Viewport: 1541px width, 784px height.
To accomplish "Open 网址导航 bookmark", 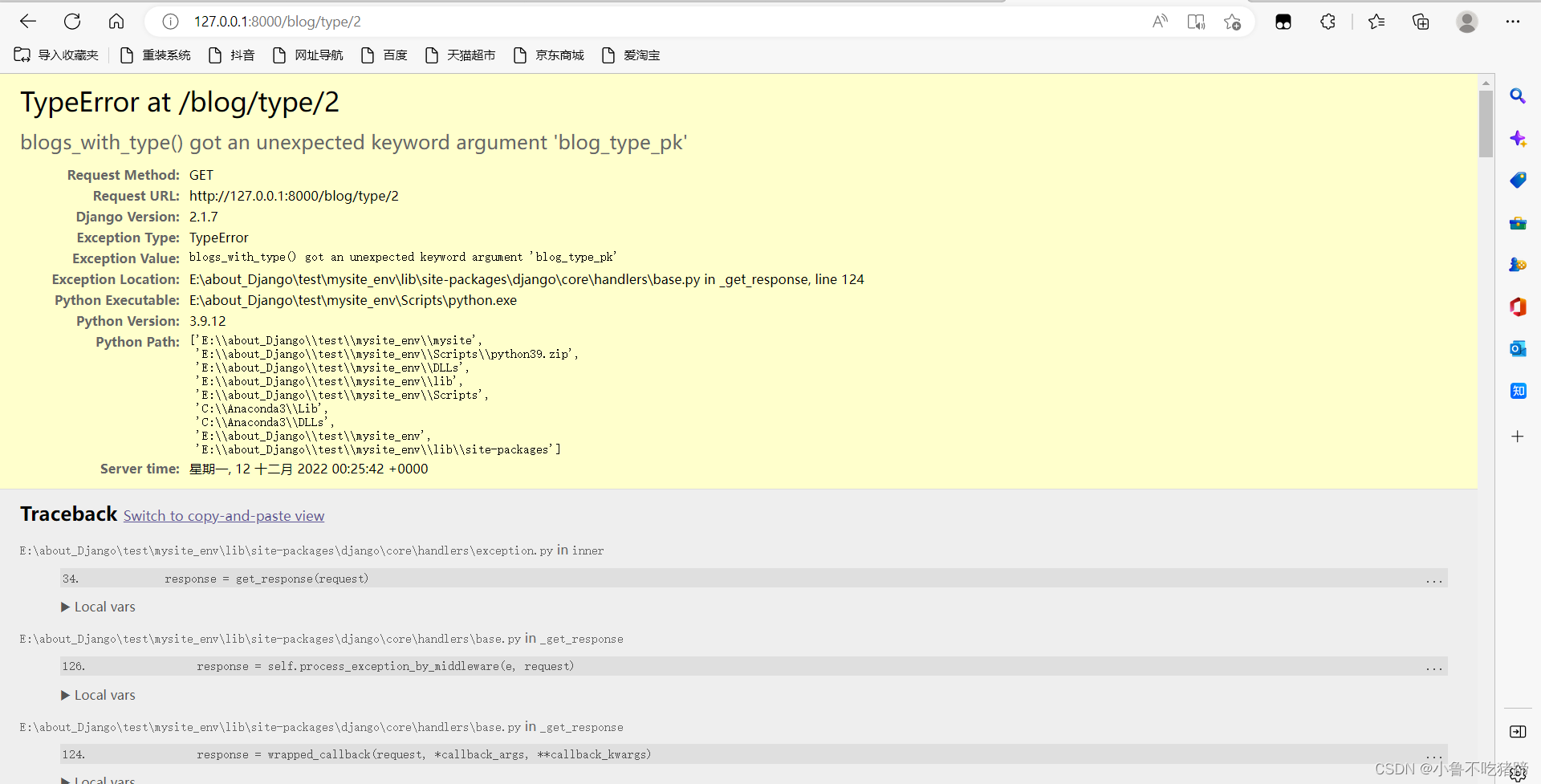I will pos(307,55).
